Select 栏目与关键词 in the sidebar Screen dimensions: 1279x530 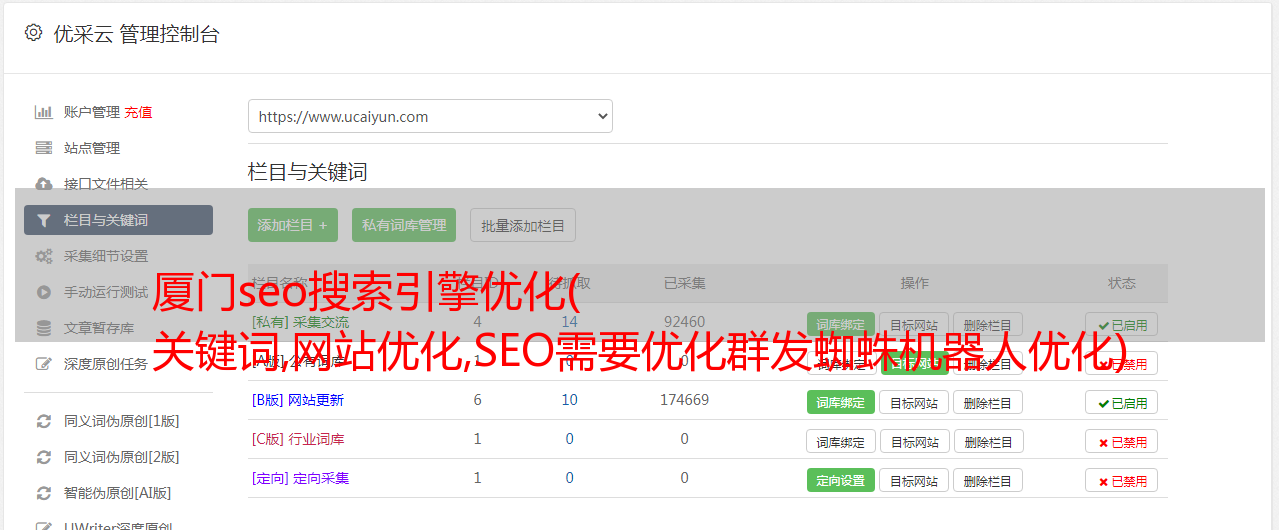click(x=118, y=220)
